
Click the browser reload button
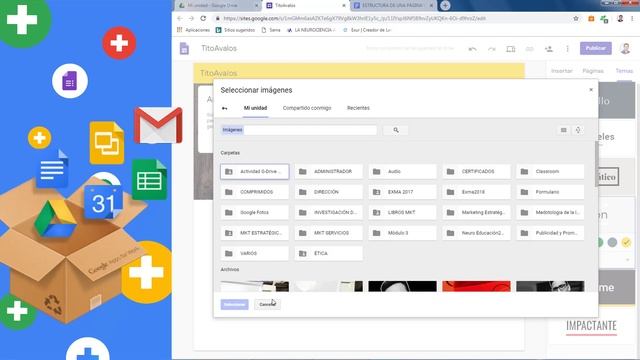[x=203, y=18]
